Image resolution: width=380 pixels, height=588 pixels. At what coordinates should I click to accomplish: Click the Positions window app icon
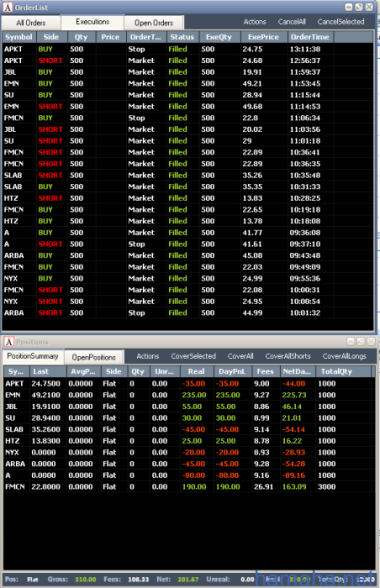[9, 342]
